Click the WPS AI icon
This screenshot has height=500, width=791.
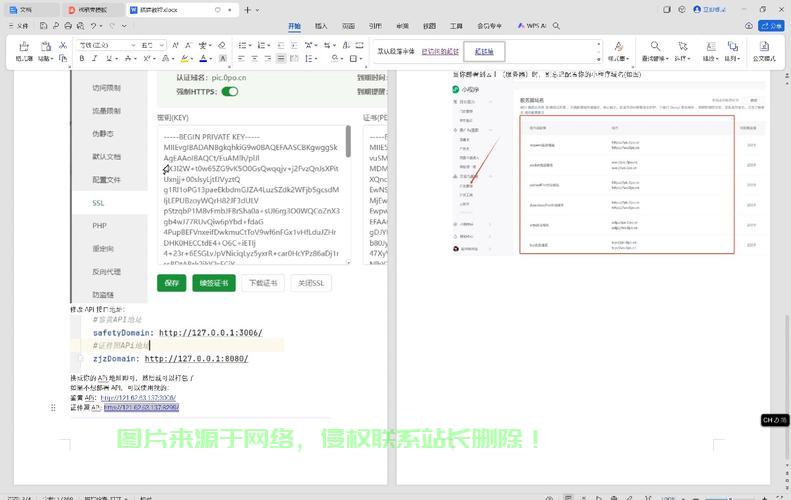[529, 26]
